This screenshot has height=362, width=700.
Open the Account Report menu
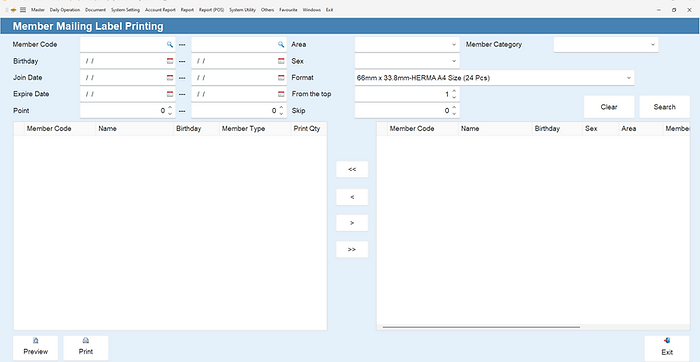pyautogui.click(x=160, y=10)
